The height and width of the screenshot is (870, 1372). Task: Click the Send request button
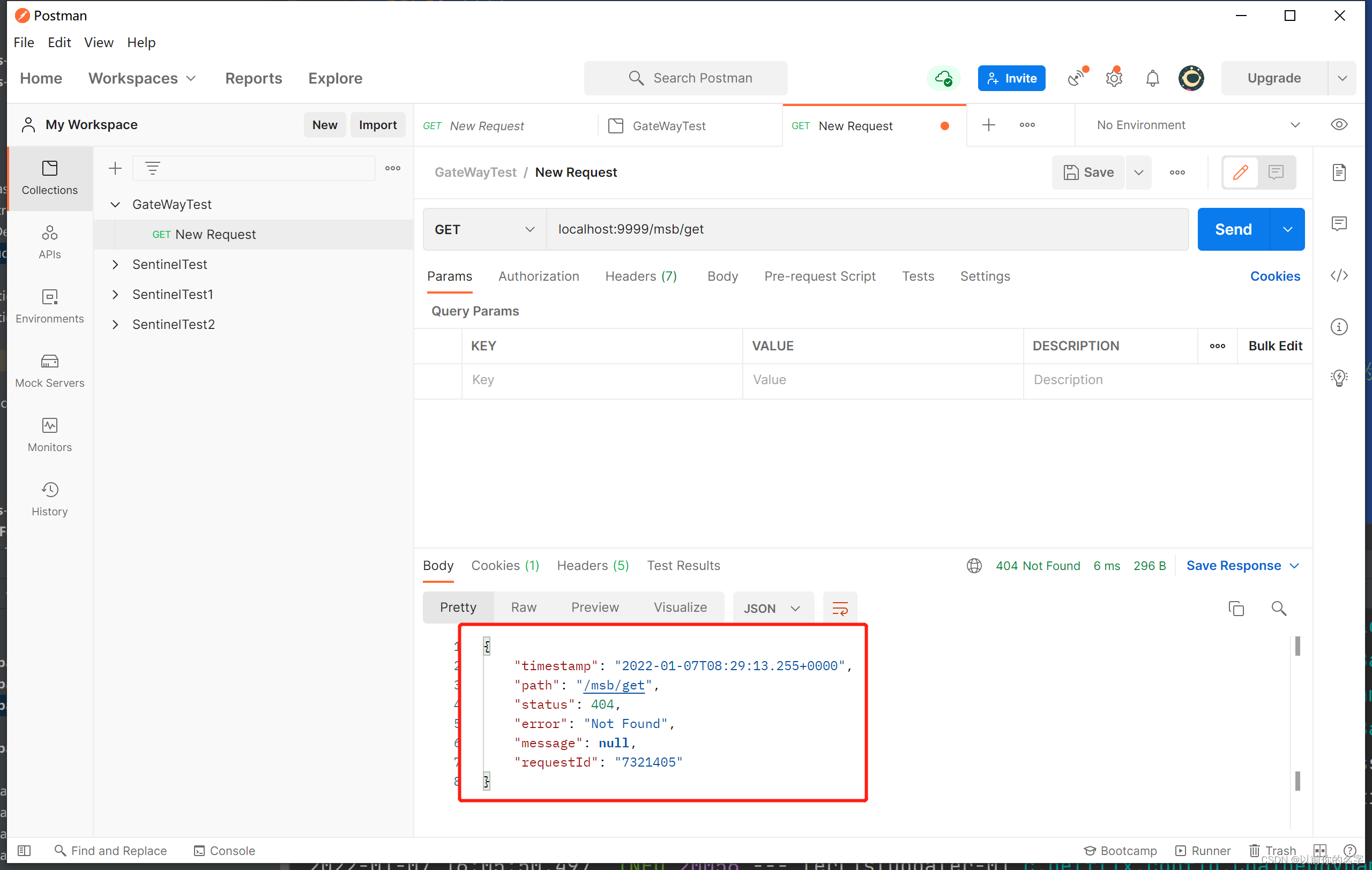pos(1233,228)
